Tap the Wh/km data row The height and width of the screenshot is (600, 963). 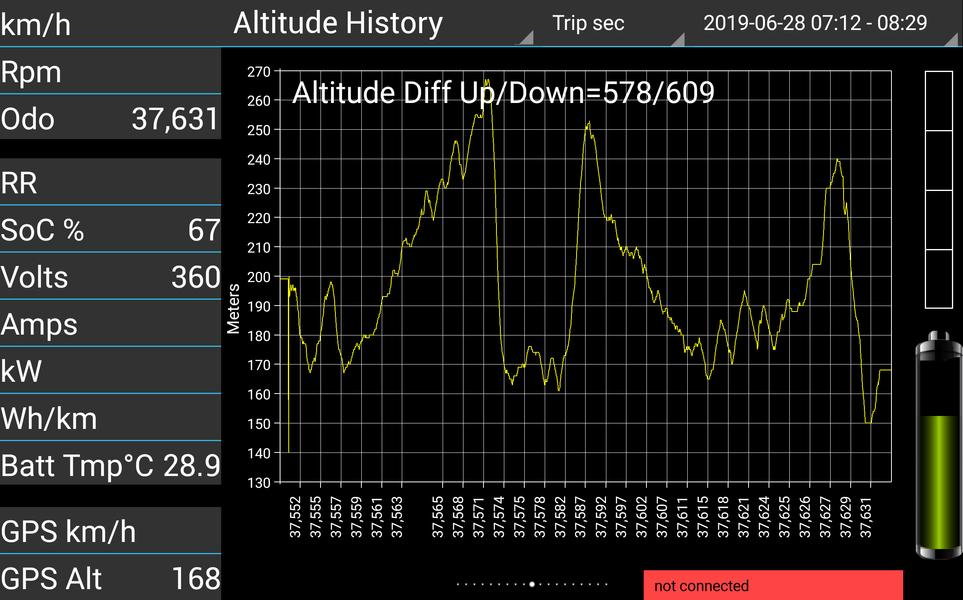point(111,418)
